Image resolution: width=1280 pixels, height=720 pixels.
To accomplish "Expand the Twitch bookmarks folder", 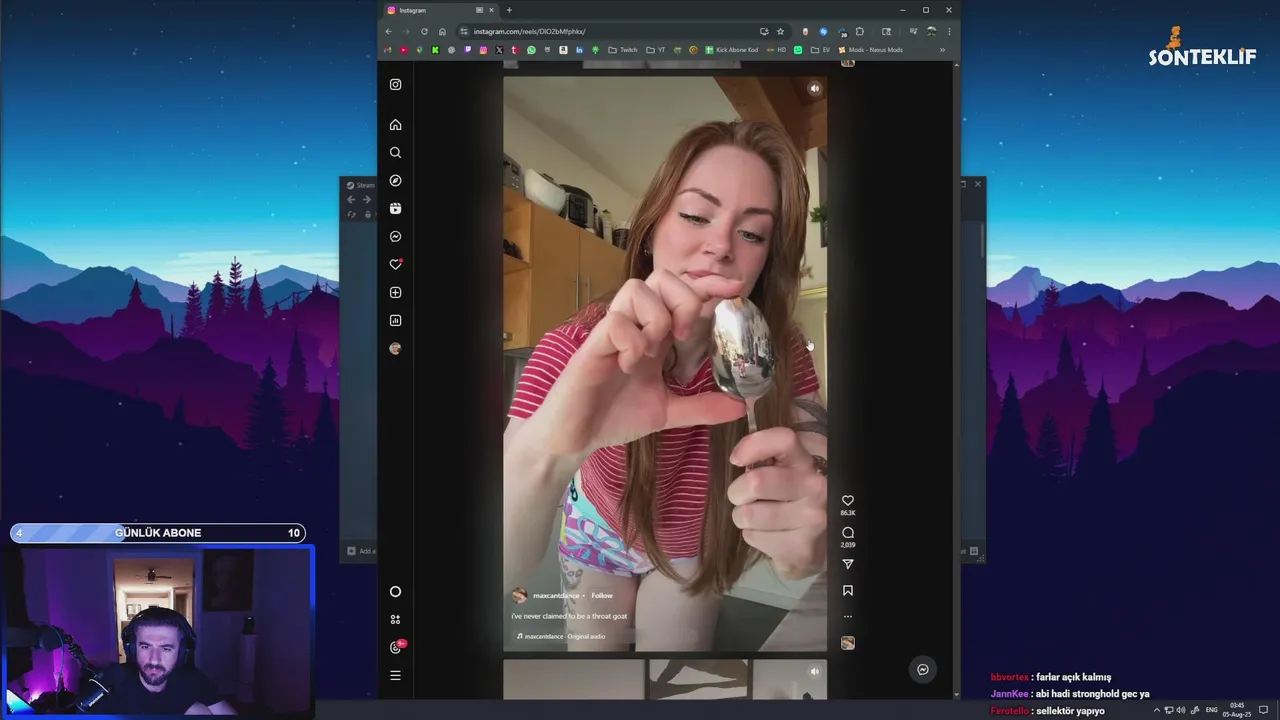I will [x=624, y=50].
